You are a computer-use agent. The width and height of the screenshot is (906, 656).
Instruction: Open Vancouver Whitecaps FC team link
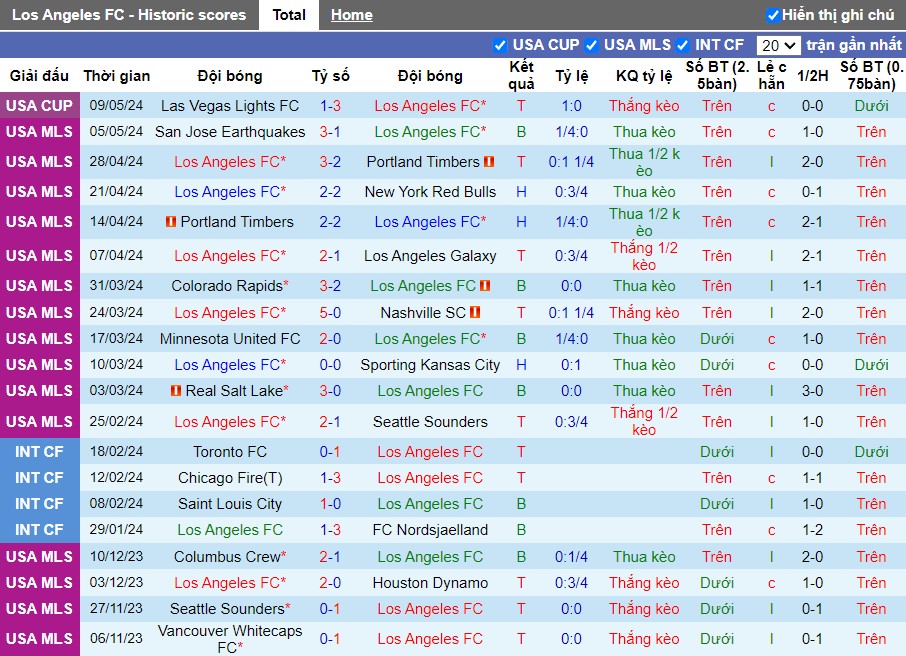230,639
